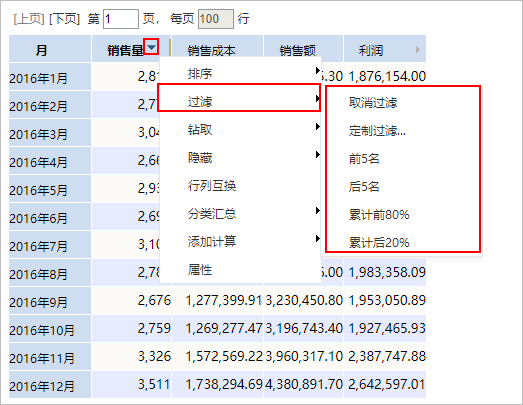Choose 属性 in the context menu

click(240, 270)
